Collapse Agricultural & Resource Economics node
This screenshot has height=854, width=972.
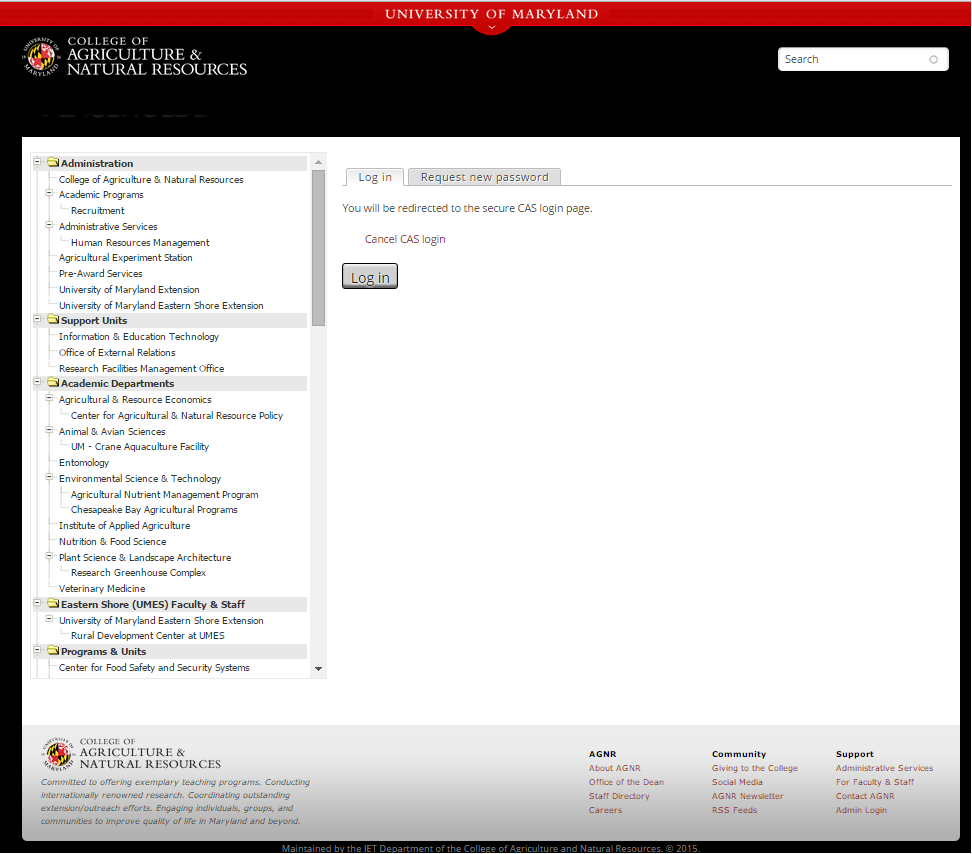(x=49, y=398)
